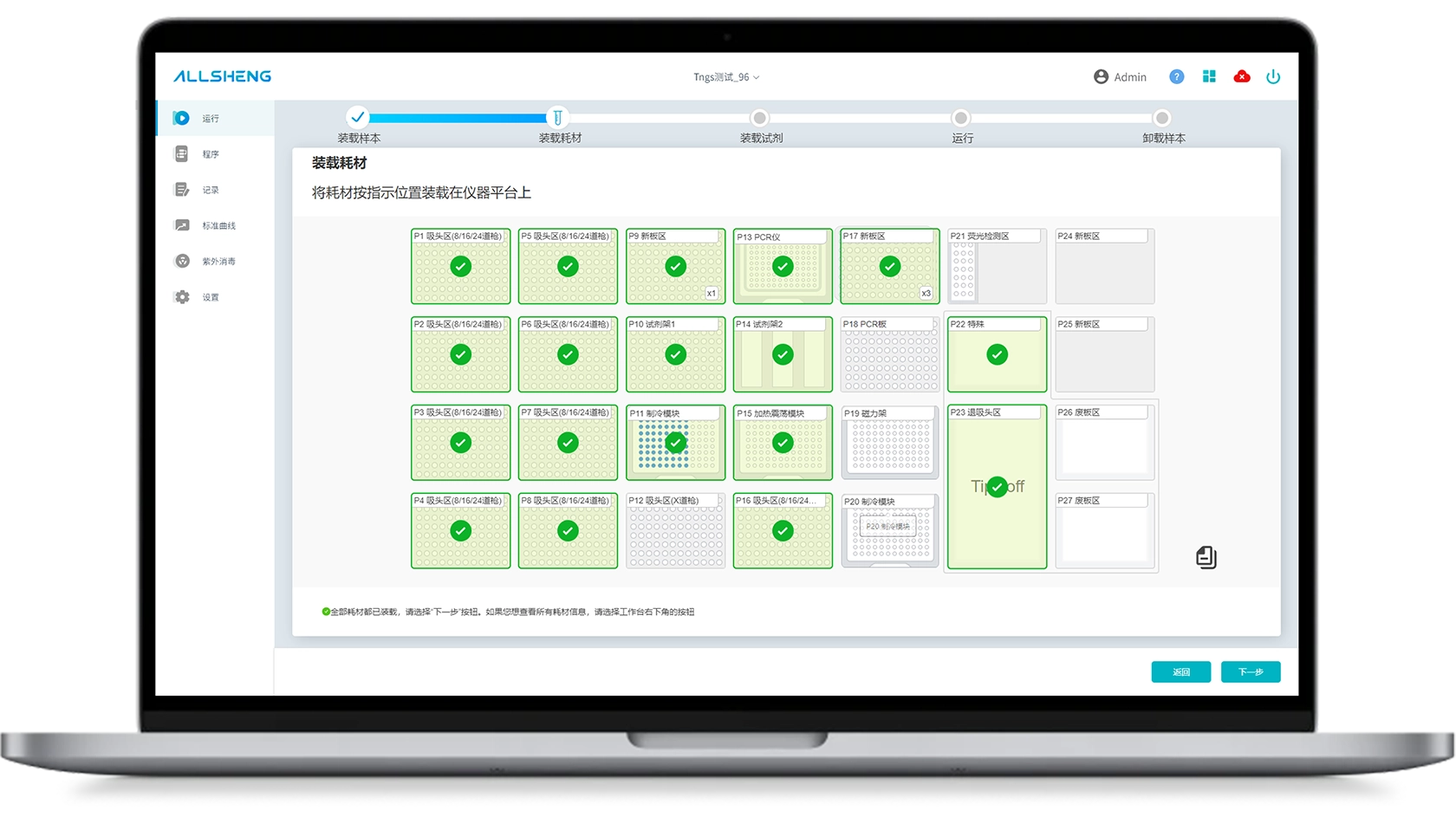Click the consumables info icon beside deck
This screenshot has width=1456, height=823.
point(1206,557)
